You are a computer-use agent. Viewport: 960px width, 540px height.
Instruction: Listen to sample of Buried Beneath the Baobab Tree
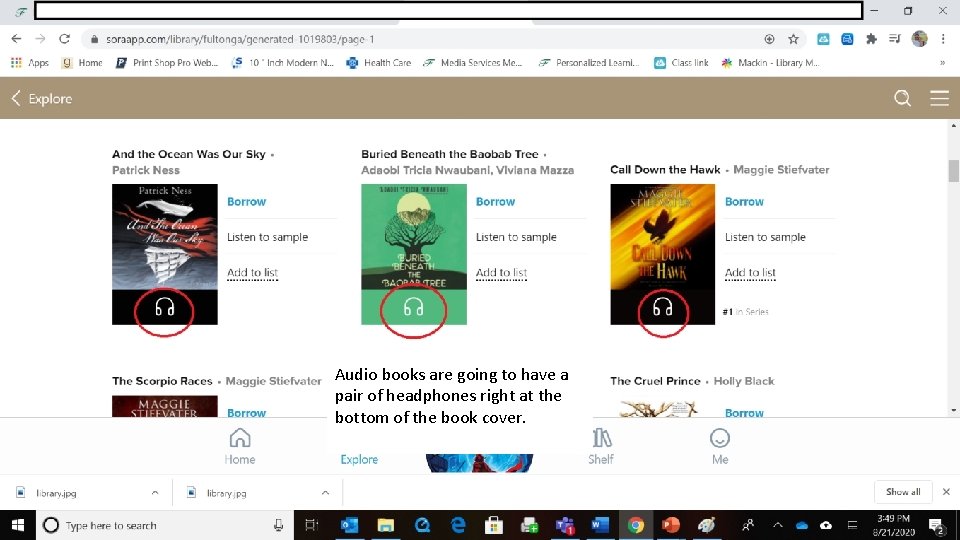pyautogui.click(x=516, y=237)
